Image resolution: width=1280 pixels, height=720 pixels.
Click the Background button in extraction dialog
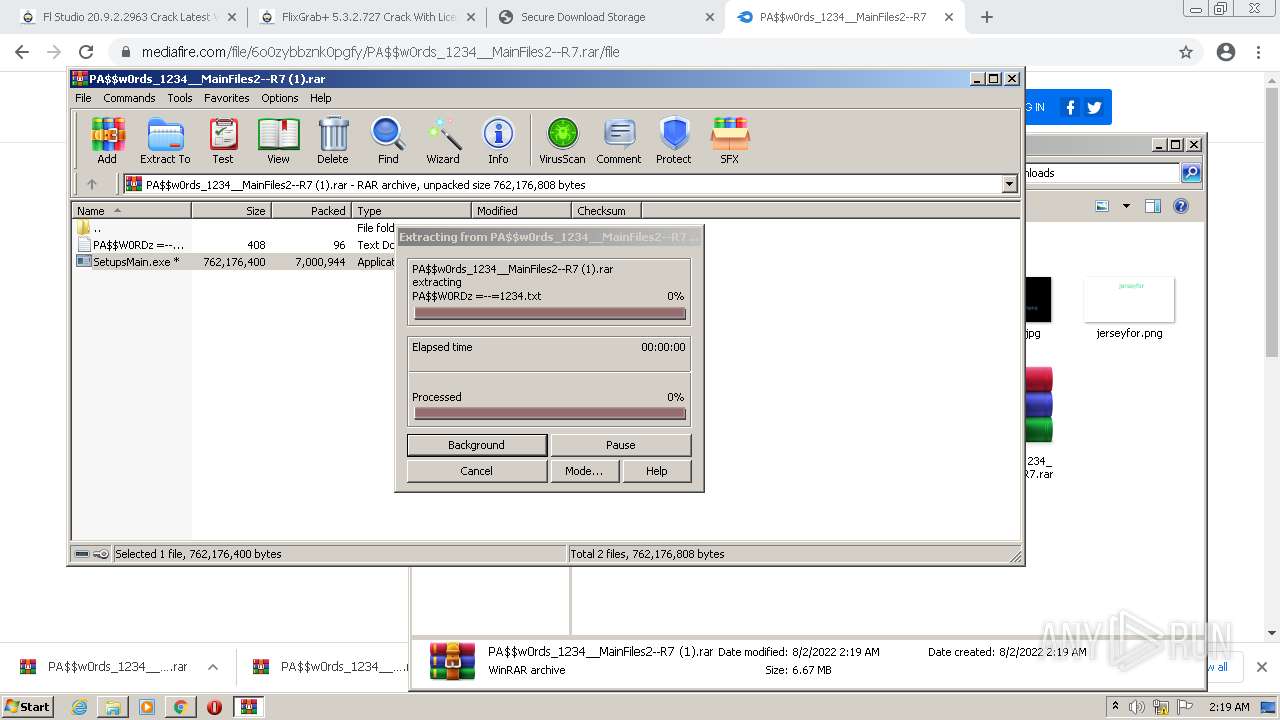pos(477,445)
